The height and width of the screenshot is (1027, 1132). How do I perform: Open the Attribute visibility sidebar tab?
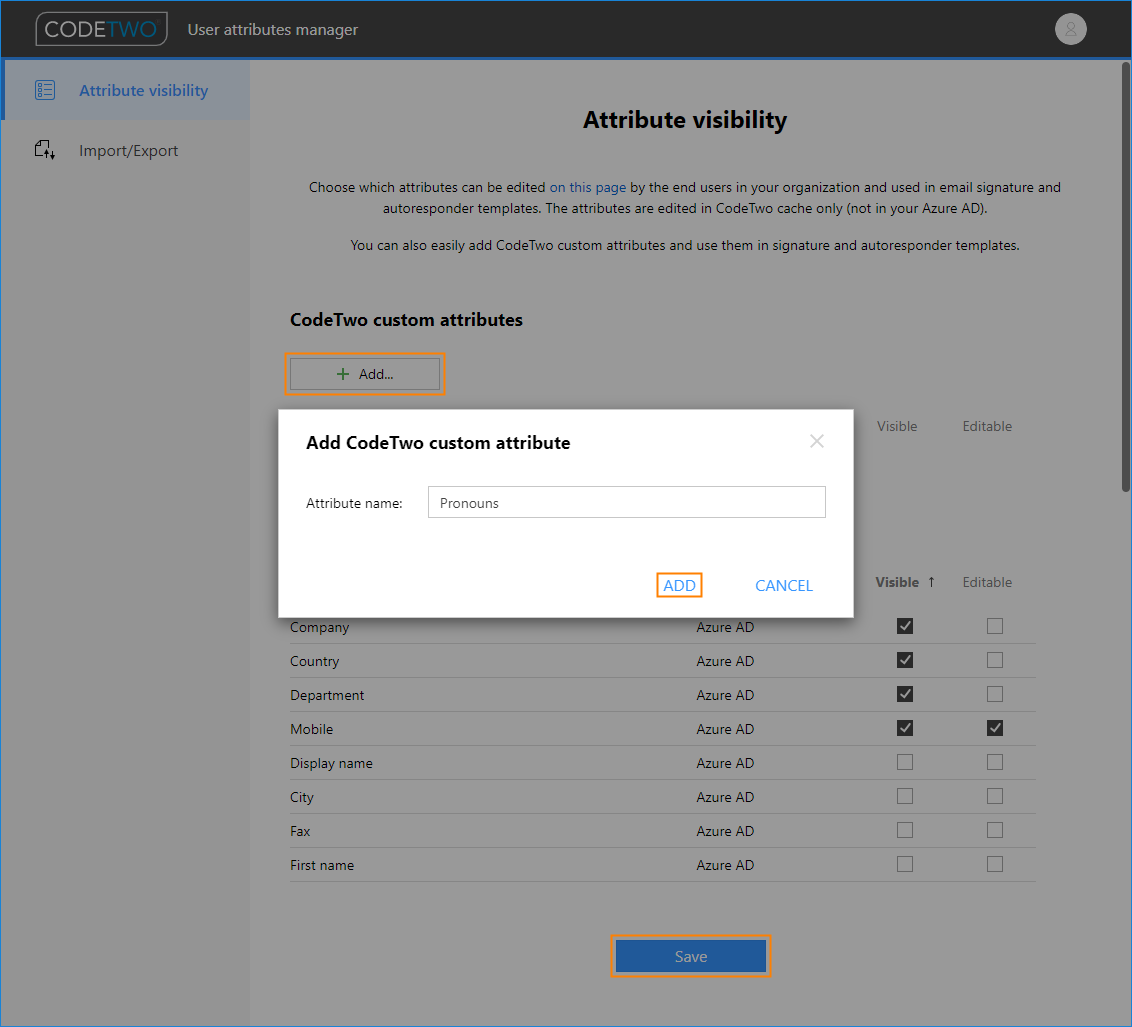pyautogui.click(x=126, y=90)
